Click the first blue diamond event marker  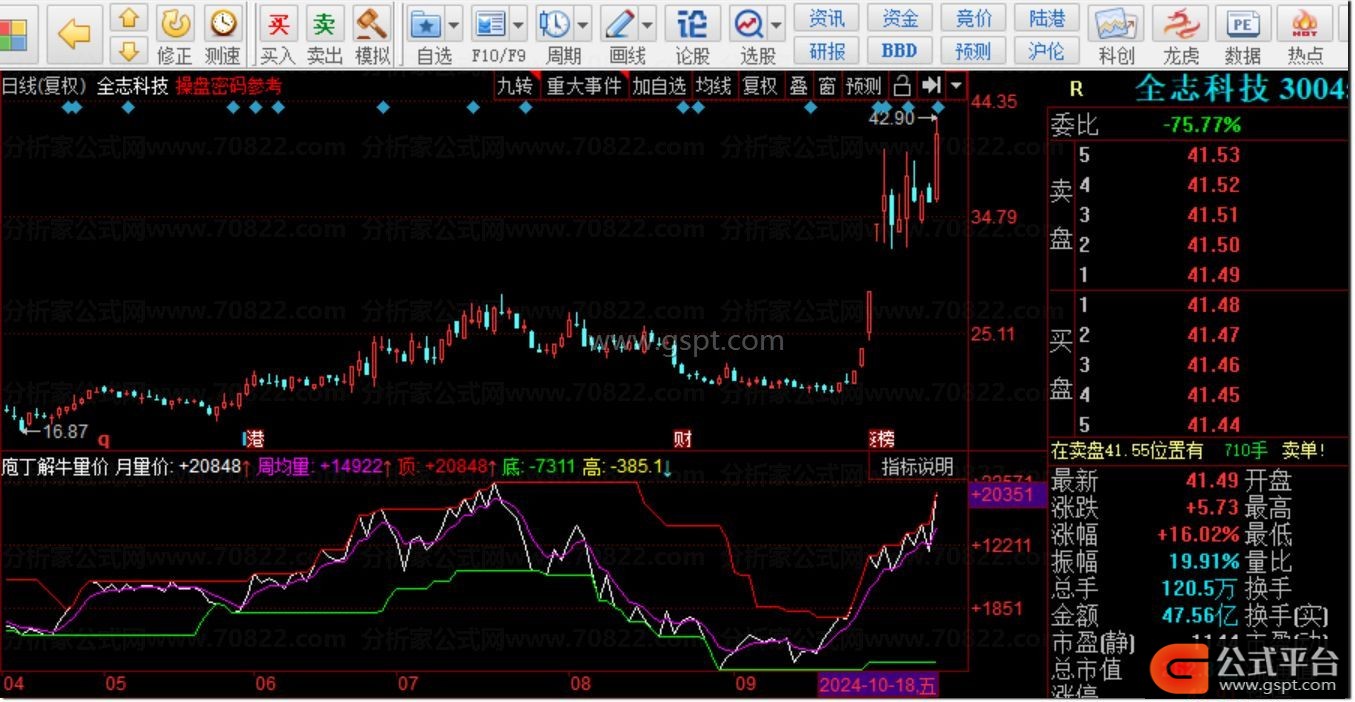pyautogui.click(x=70, y=107)
